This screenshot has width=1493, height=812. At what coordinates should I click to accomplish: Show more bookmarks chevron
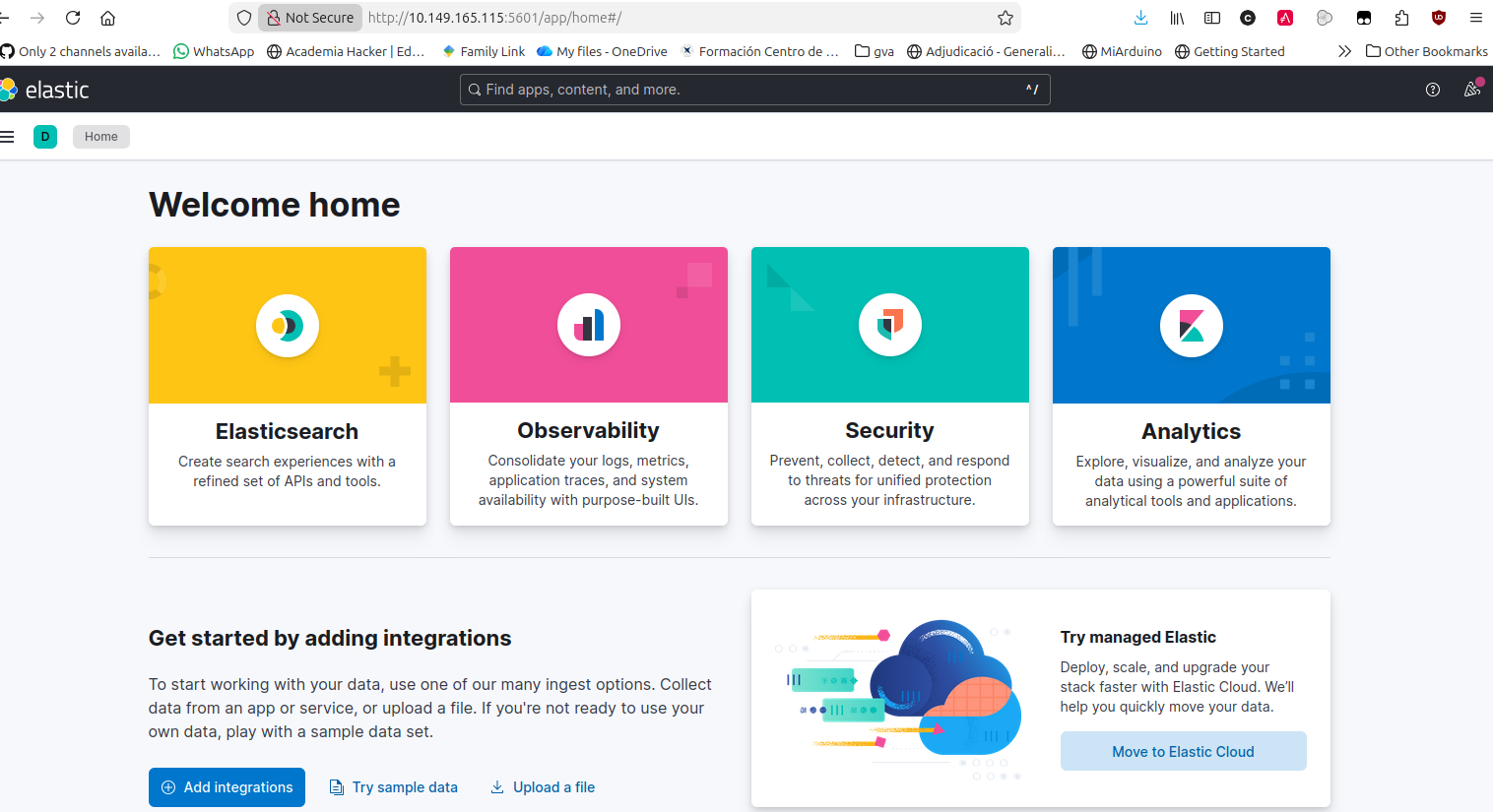(x=1344, y=51)
